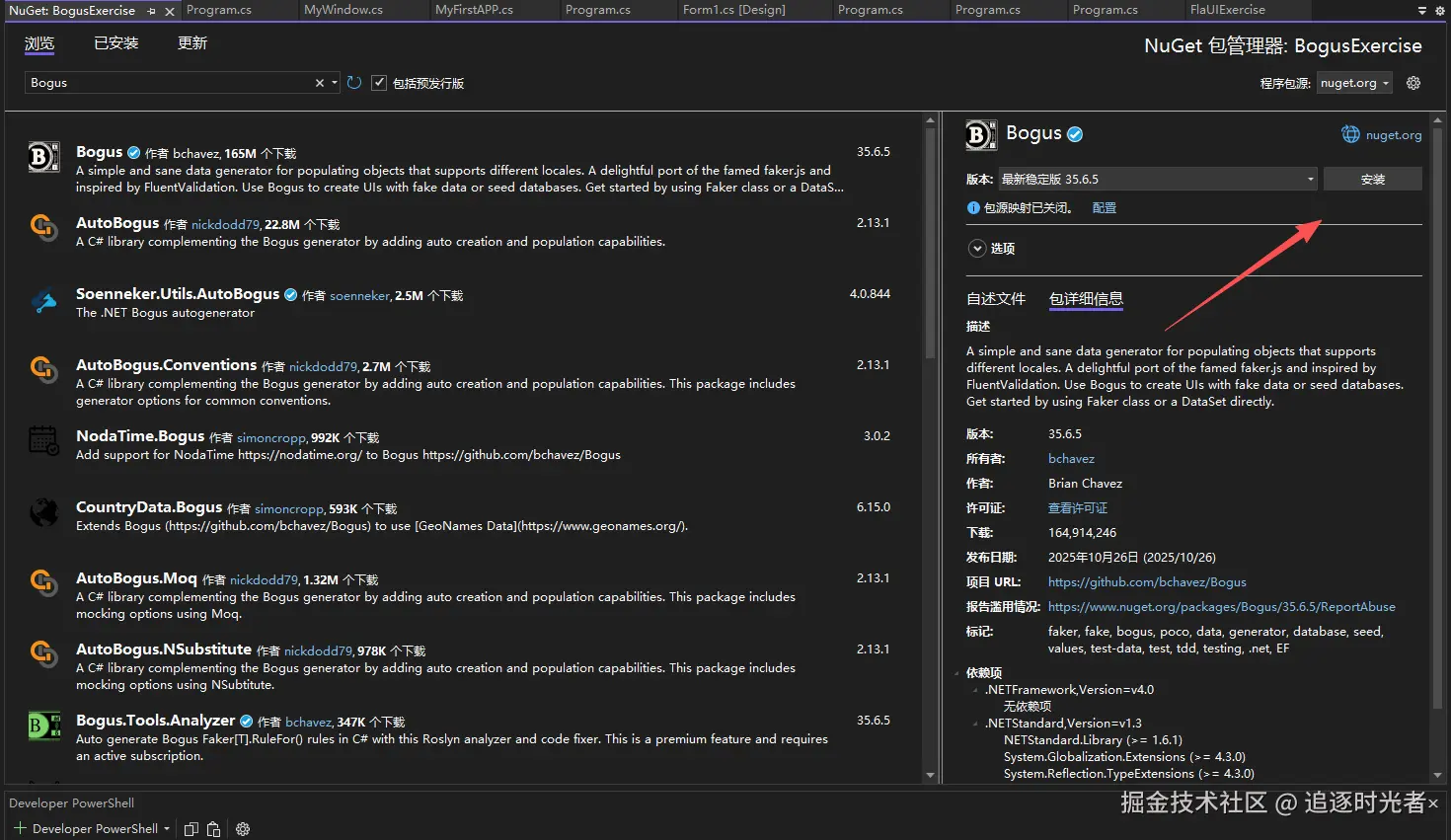Open the version dropdown showing 35.6.5
Screen dimensions: 1451x840
tap(1159, 179)
